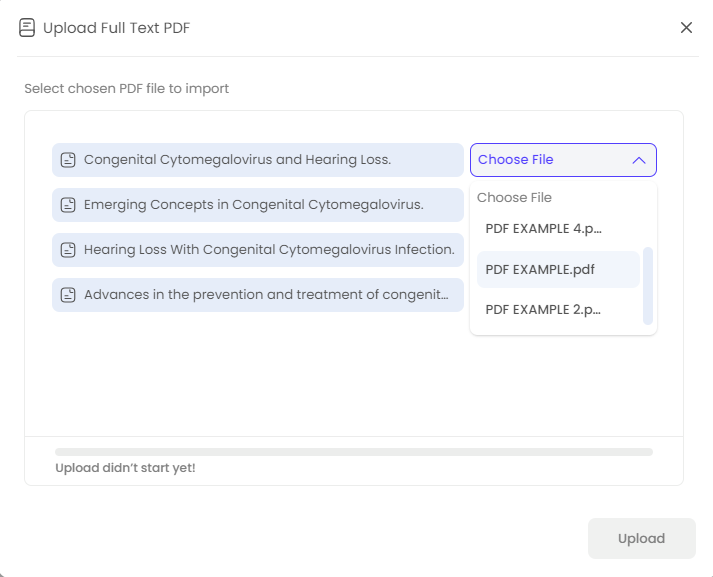
Task: Click the file icon for Congenital Cytomegalovirus and Hearing Loss
Action: 68,160
